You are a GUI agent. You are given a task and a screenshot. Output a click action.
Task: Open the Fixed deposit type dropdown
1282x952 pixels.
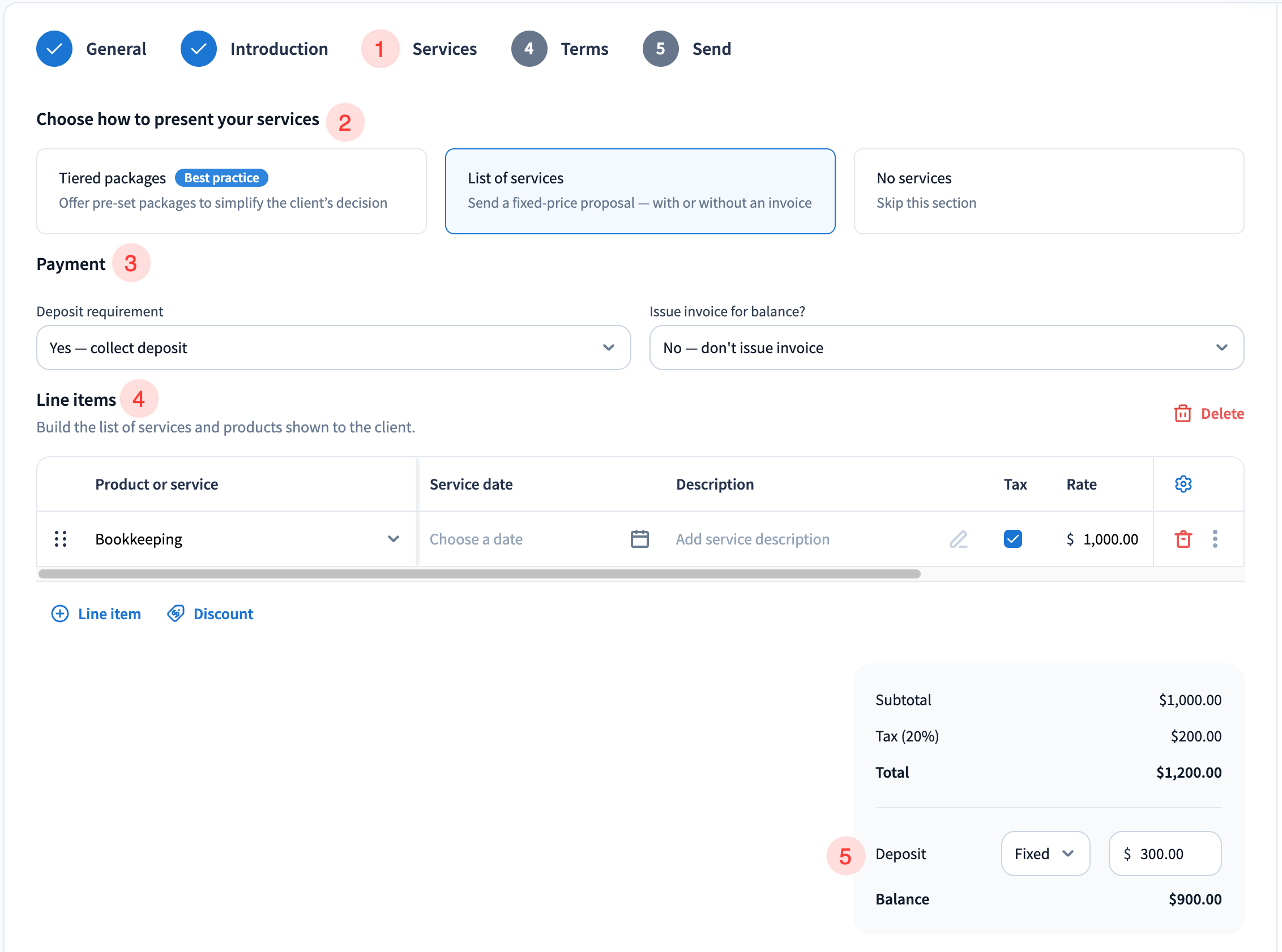coord(1045,854)
